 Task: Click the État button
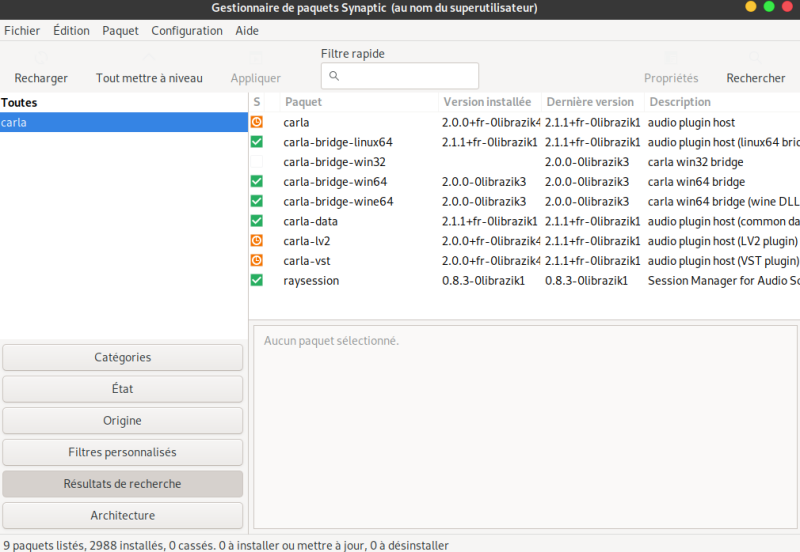[x=122, y=389]
